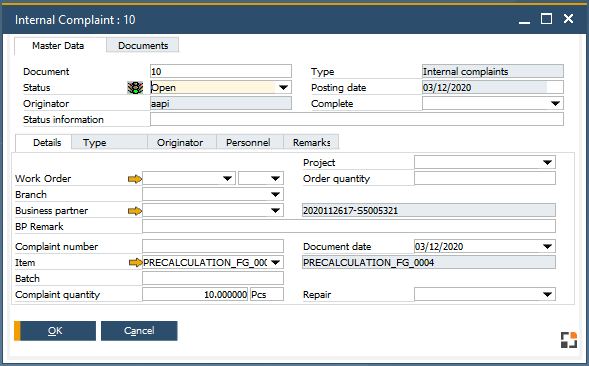This screenshot has width=589, height=366.
Task: Click the Work Order label
Action: 43,179
